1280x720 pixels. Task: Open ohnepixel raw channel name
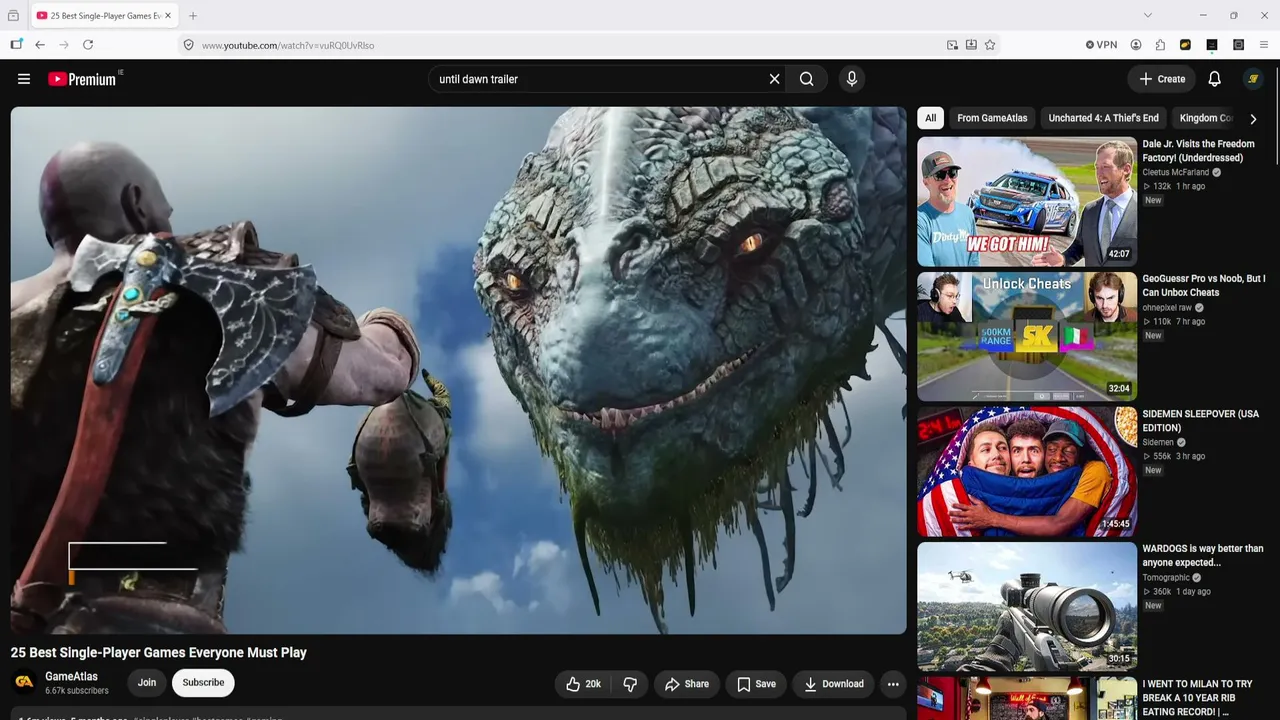tap(1167, 308)
